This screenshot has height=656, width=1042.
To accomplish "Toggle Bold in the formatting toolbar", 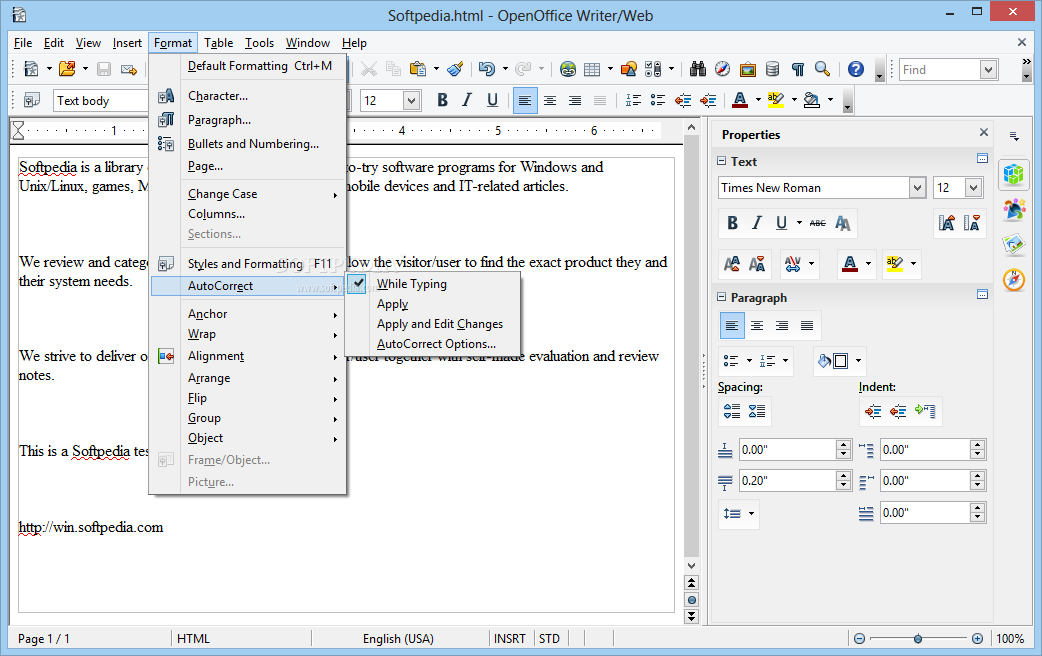I will pos(443,100).
